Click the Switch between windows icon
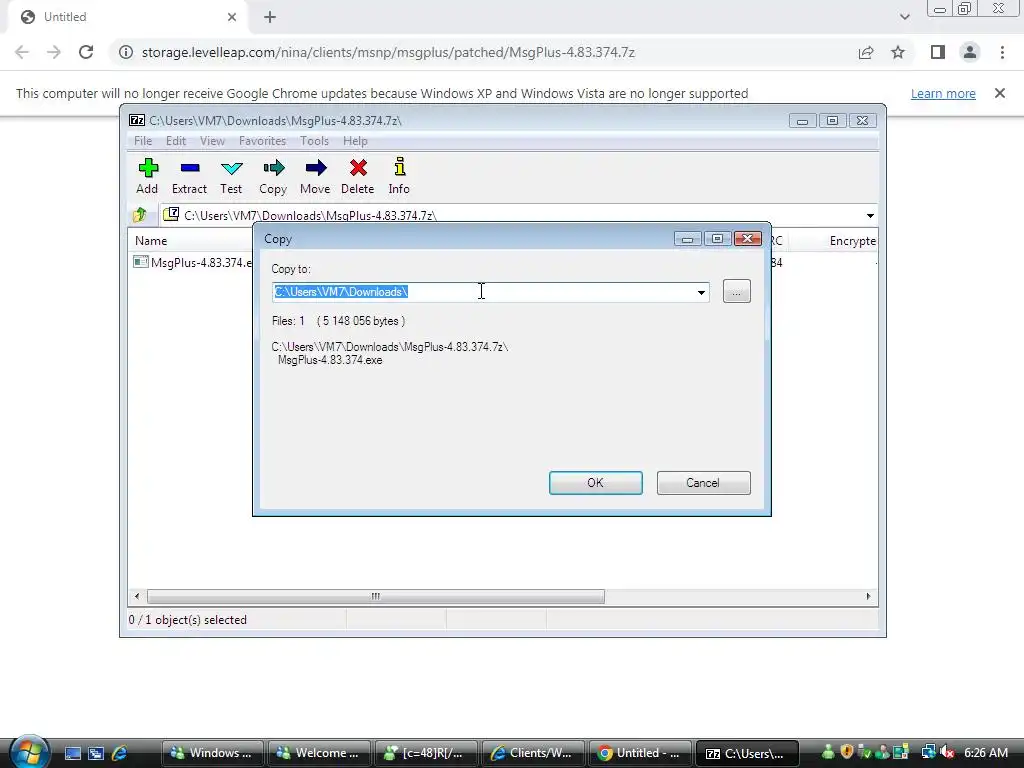 [96, 753]
